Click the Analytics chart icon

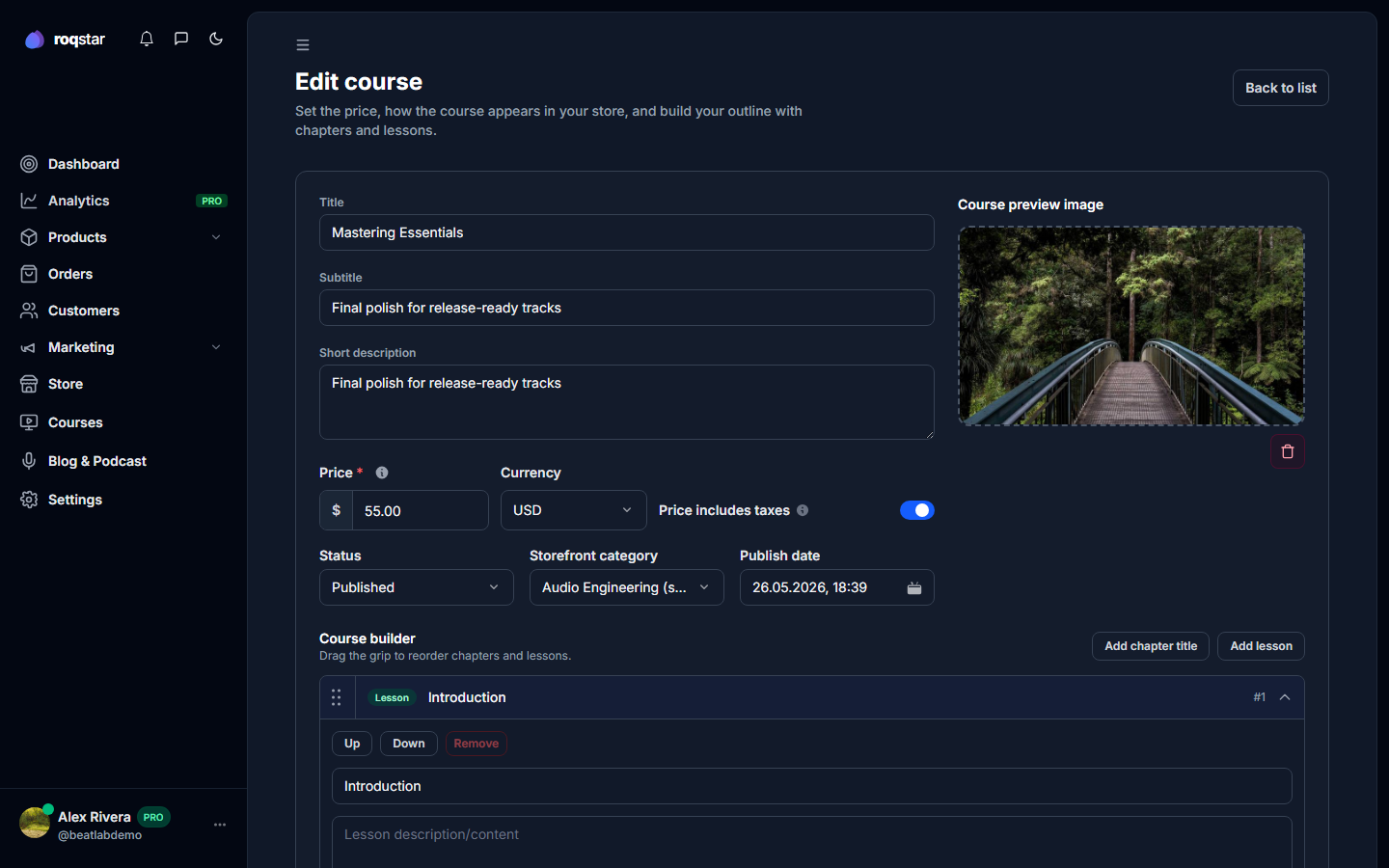29,201
